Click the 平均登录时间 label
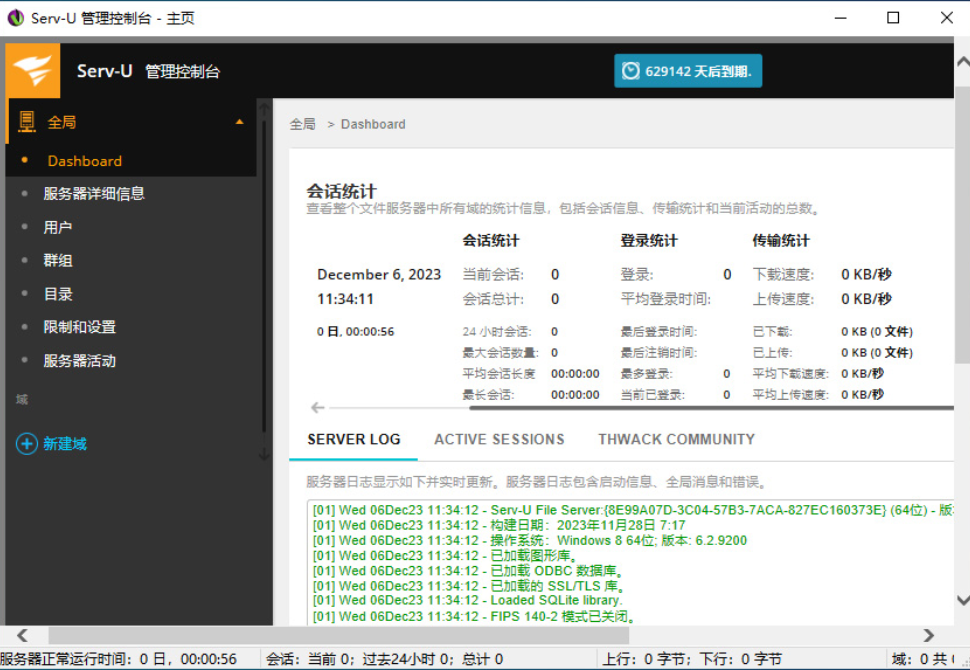This screenshot has width=970, height=670. click(x=666, y=299)
